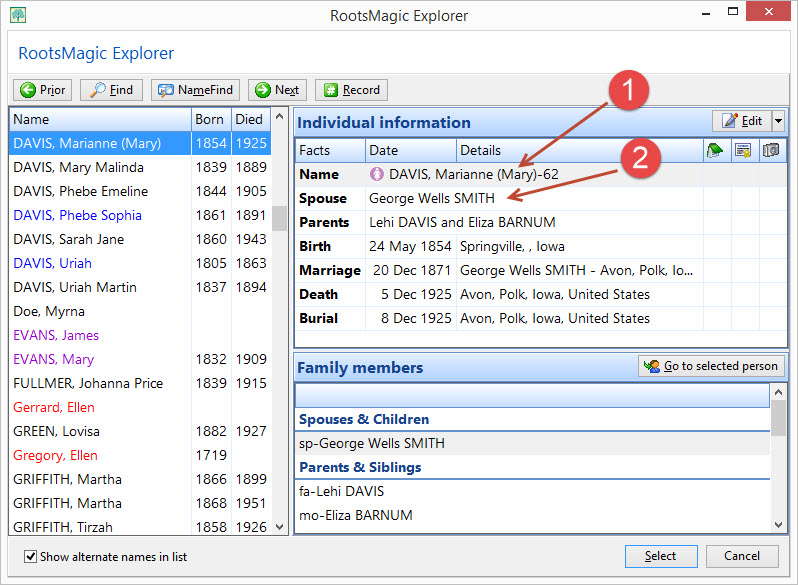Image resolution: width=798 pixels, height=585 pixels.
Task: Sort list by the Name column header
Action: (100, 119)
